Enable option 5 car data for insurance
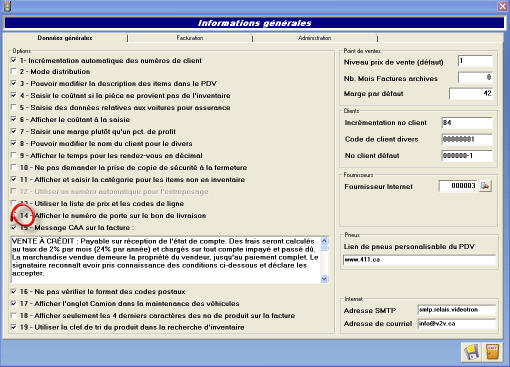 14,107
